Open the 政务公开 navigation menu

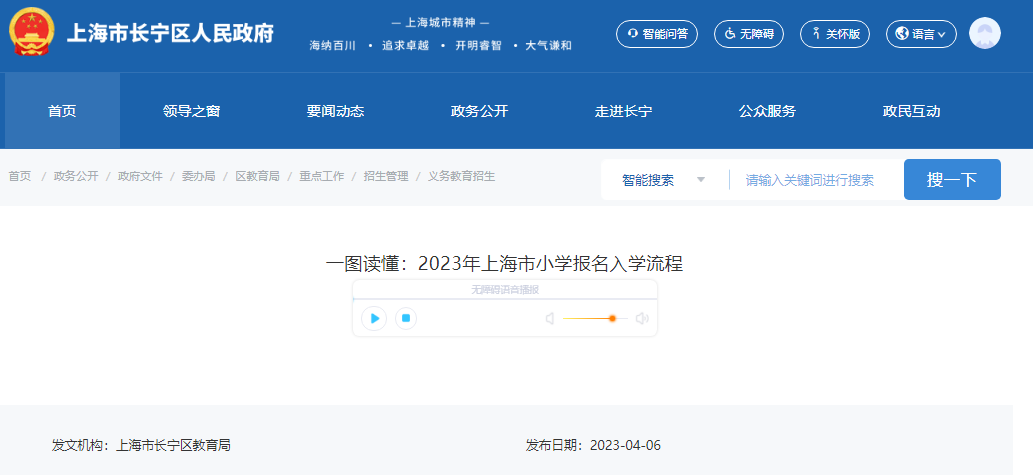480,111
